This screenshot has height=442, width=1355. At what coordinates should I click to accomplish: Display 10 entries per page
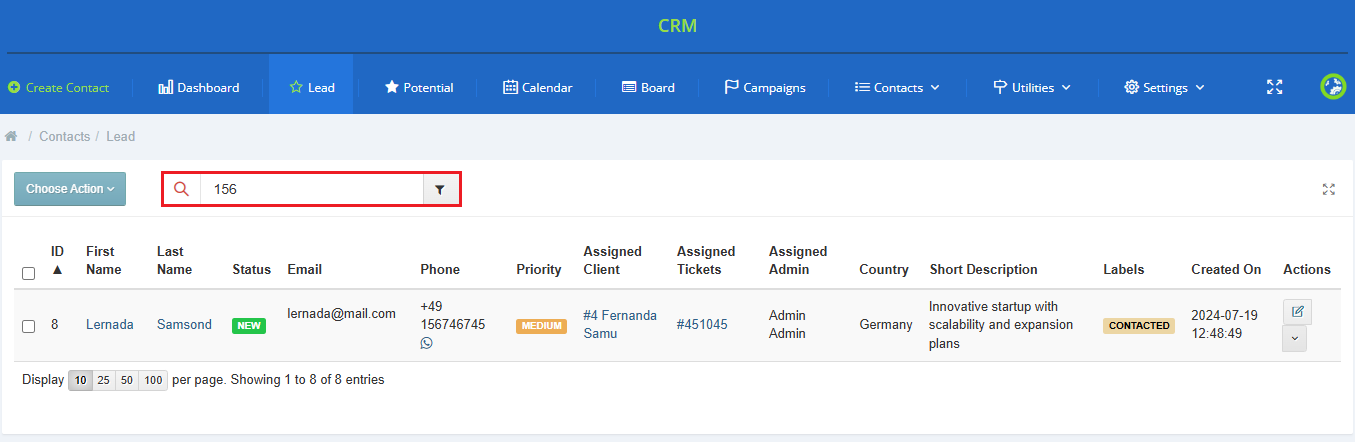80,380
